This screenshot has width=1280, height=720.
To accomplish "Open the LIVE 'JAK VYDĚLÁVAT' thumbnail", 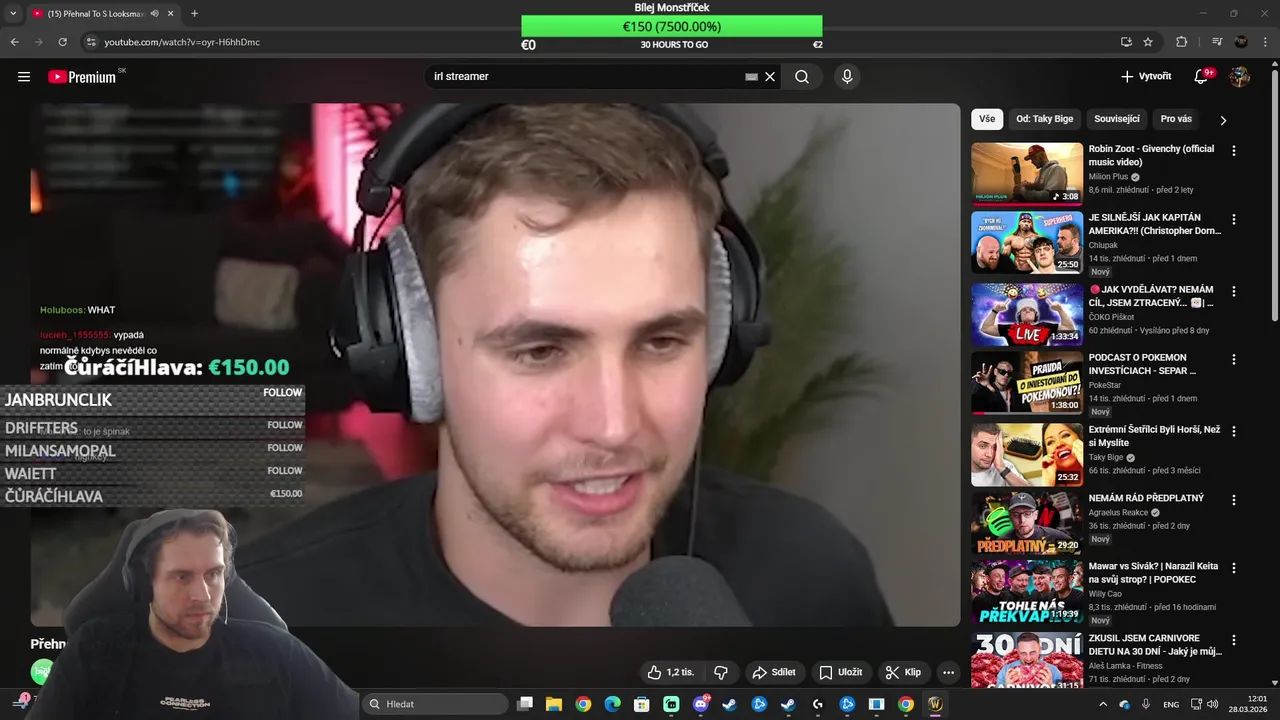I will (1027, 314).
